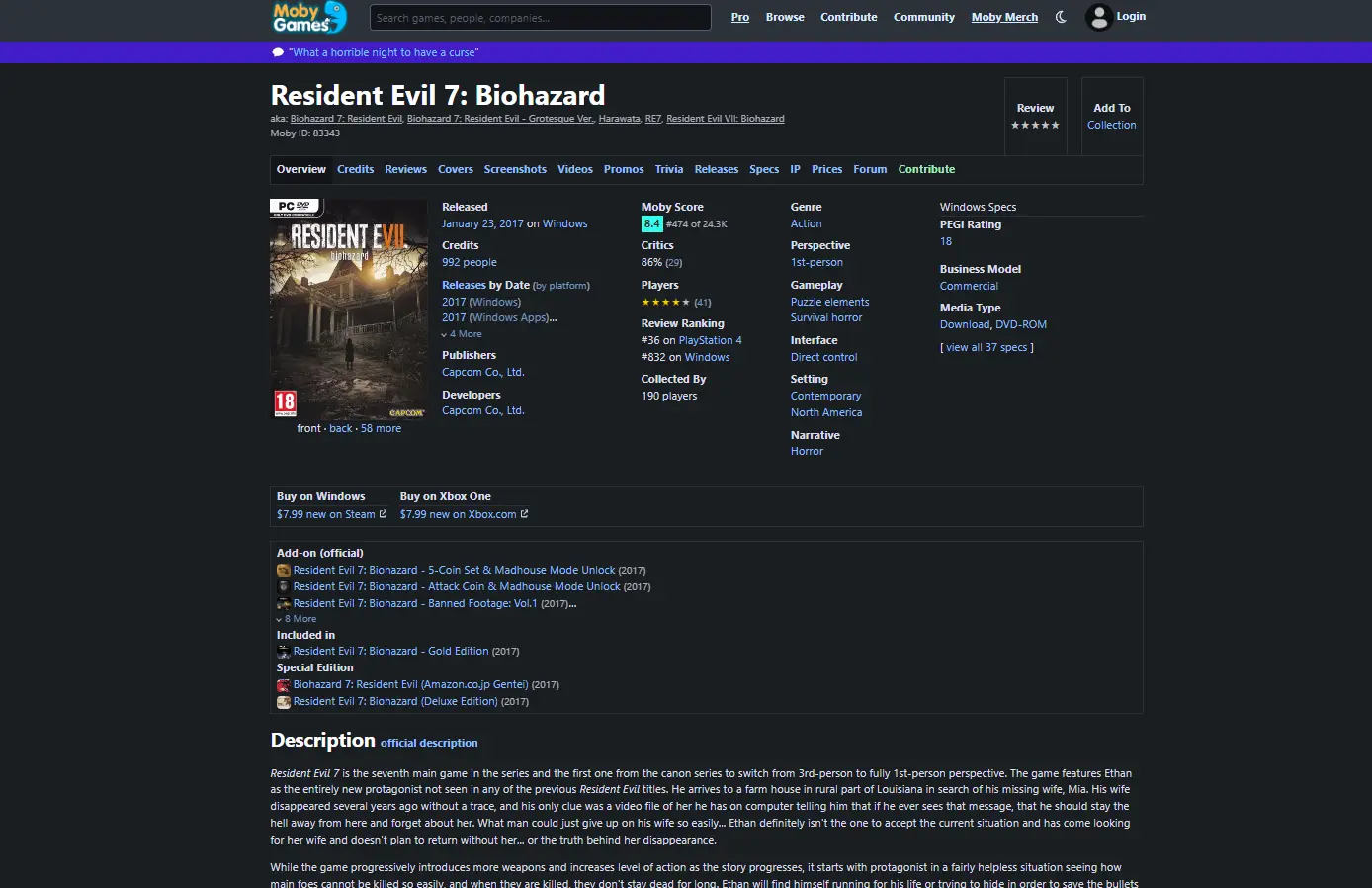Open the official description link
Viewport: 1372px width, 888px height.
coord(429,743)
